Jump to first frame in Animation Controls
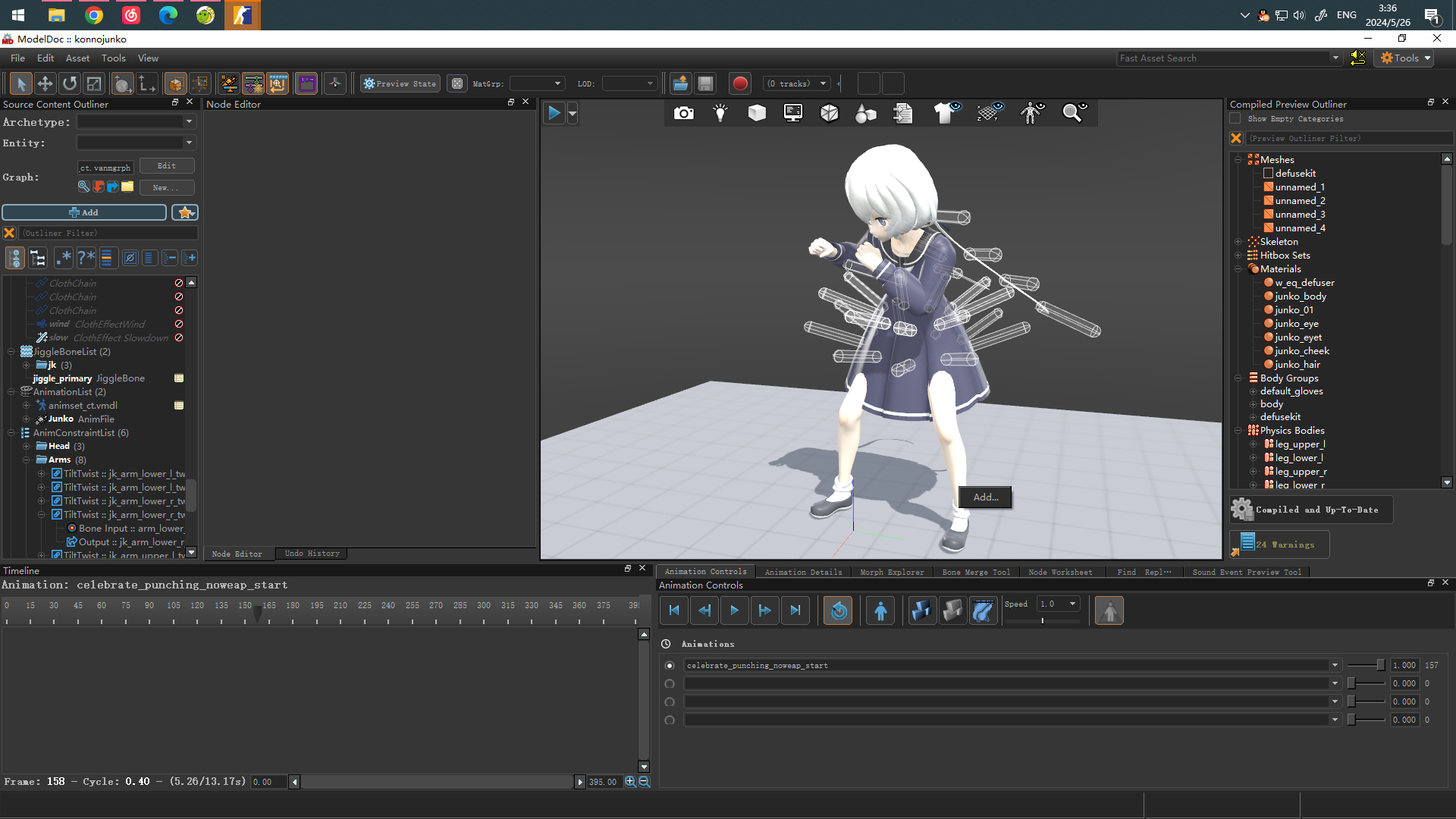The image size is (1456, 819). click(674, 610)
